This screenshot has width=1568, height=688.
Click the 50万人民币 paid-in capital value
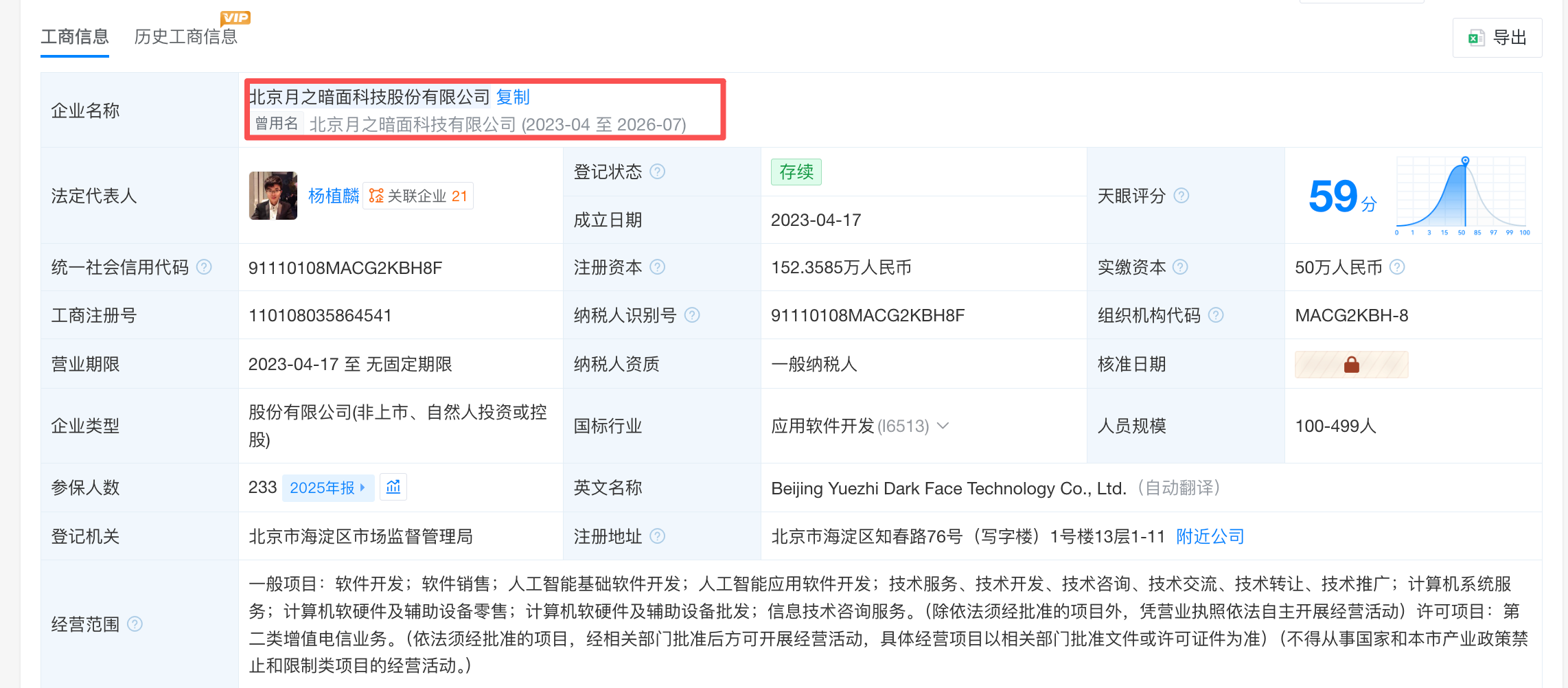tap(1339, 268)
